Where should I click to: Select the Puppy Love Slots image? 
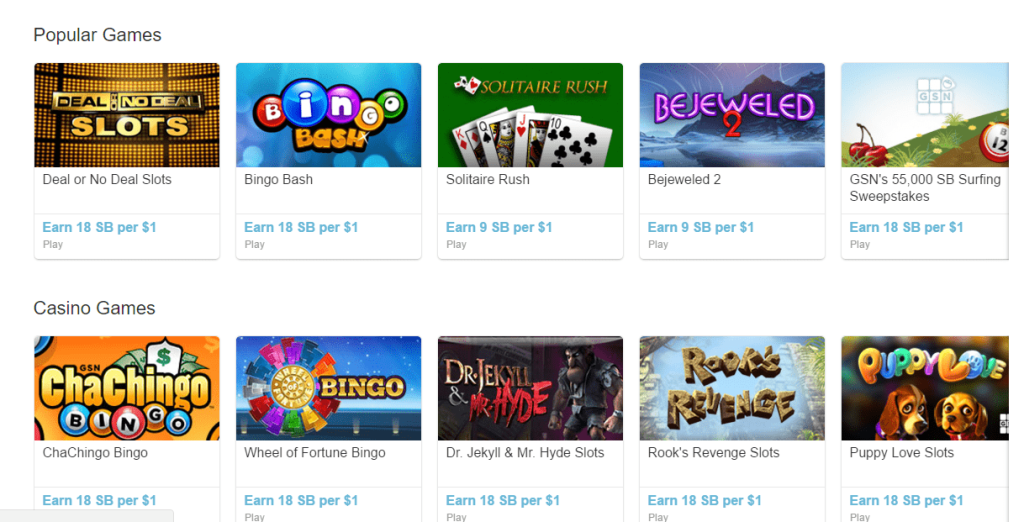(925, 388)
